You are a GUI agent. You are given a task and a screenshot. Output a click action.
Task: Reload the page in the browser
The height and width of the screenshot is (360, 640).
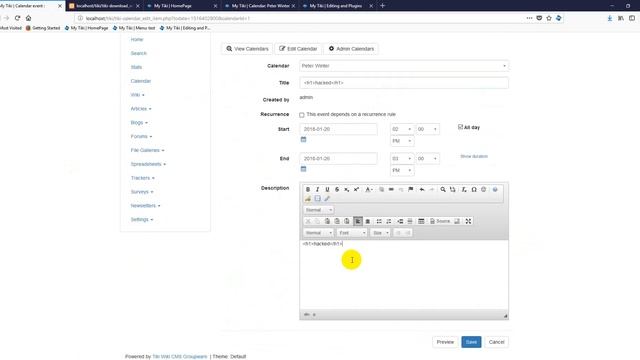17,18
